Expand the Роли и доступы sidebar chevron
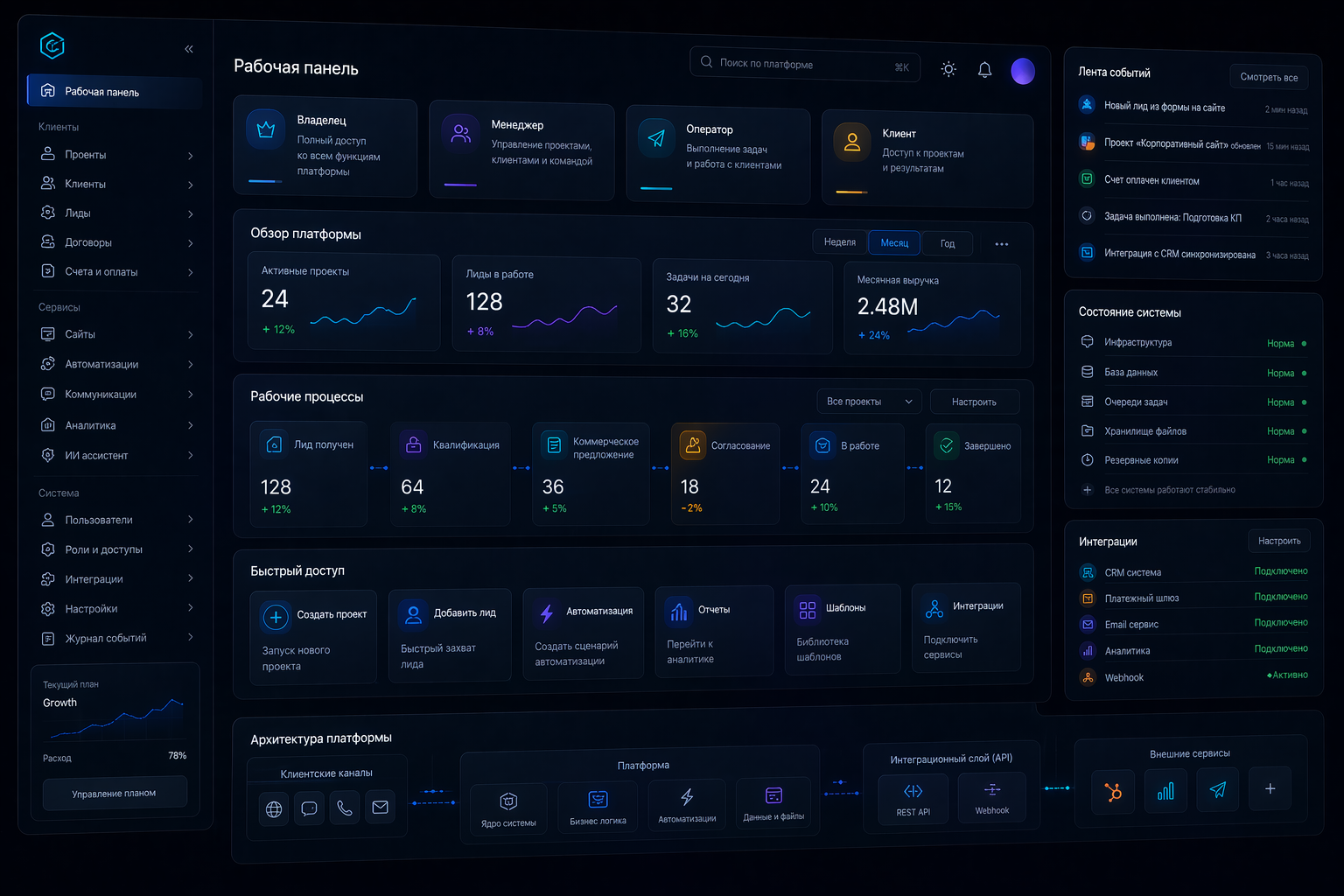The image size is (1344, 896). click(190, 549)
